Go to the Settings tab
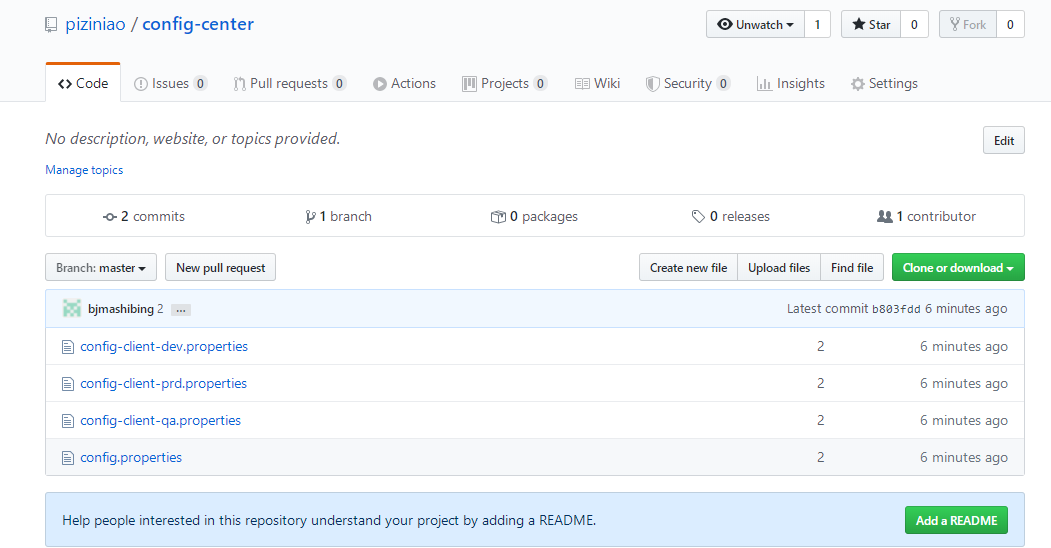 click(x=884, y=84)
